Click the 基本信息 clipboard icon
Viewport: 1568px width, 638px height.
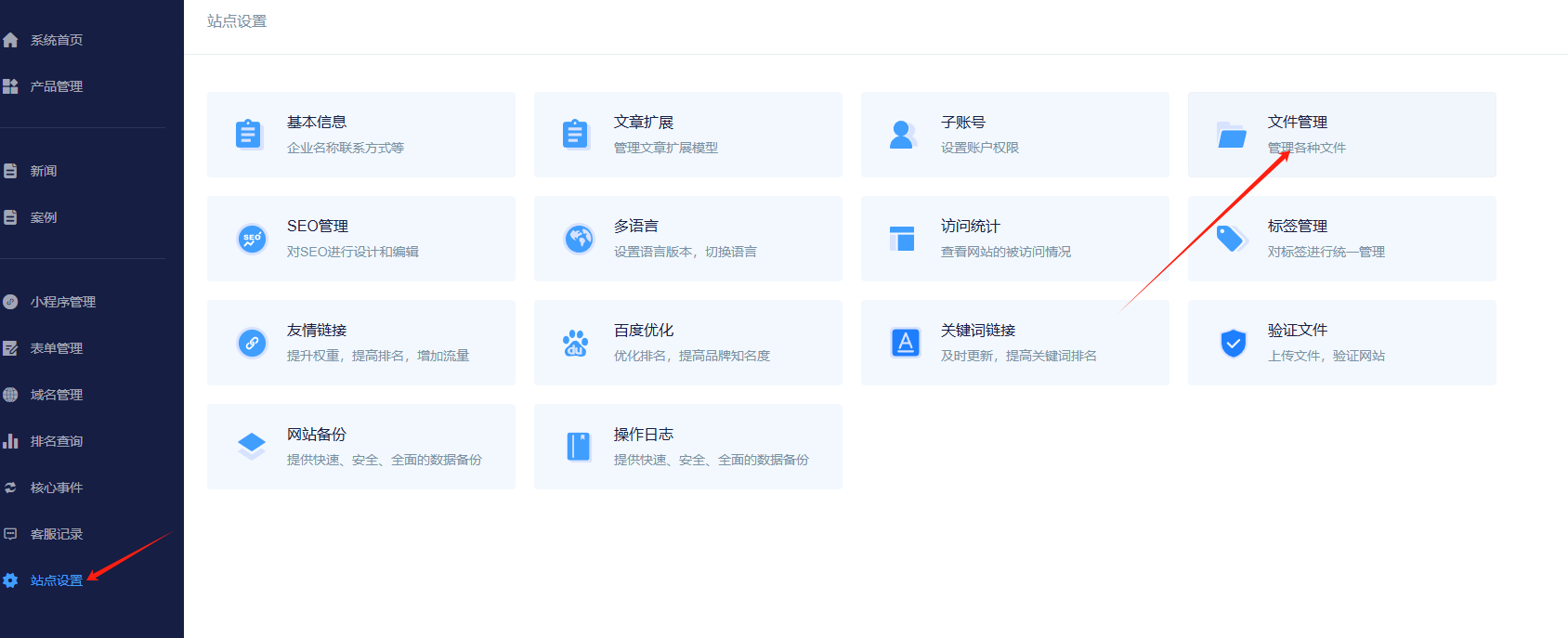tap(249, 135)
